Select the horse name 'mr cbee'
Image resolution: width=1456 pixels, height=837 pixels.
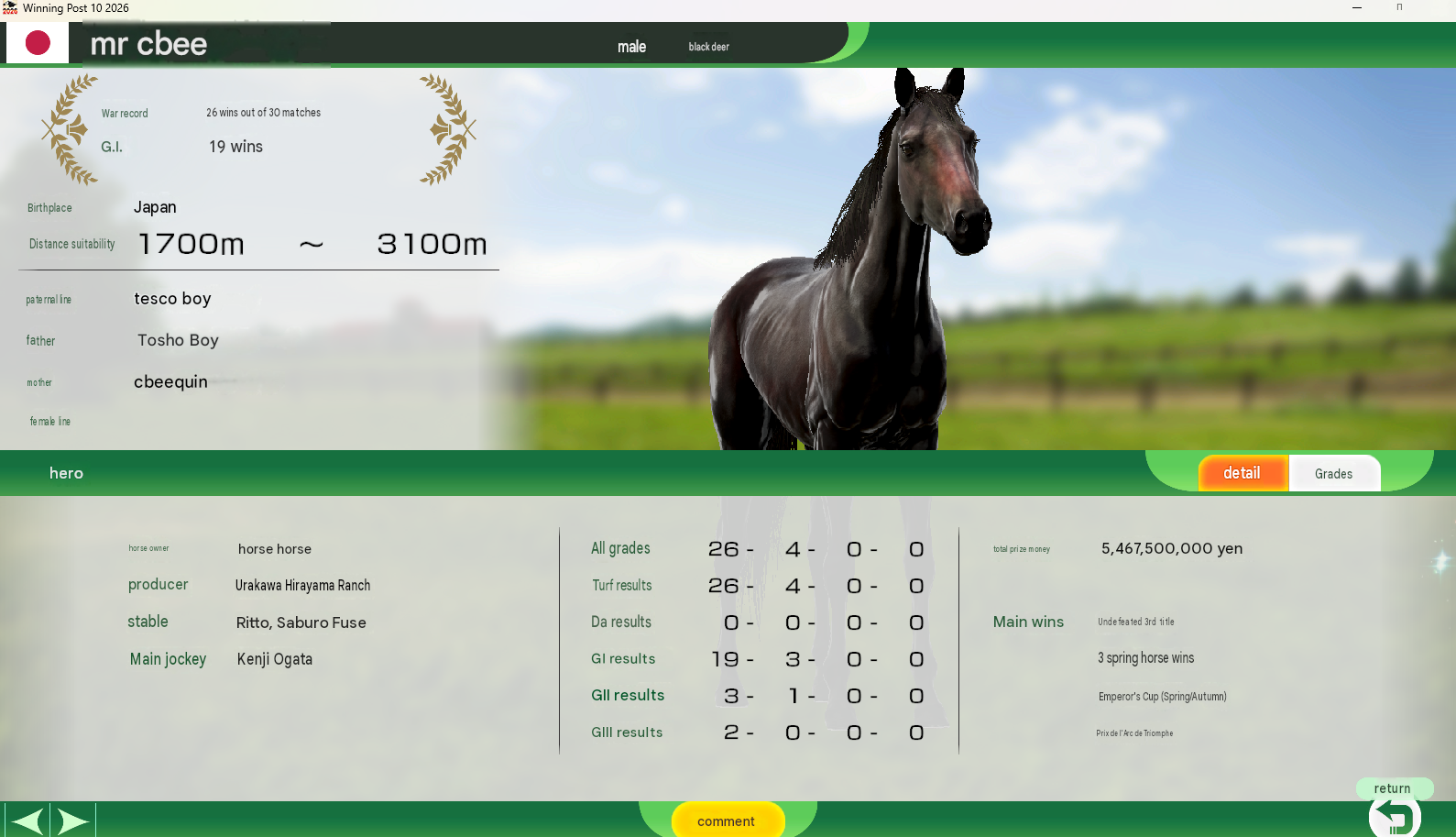(x=148, y=44)
